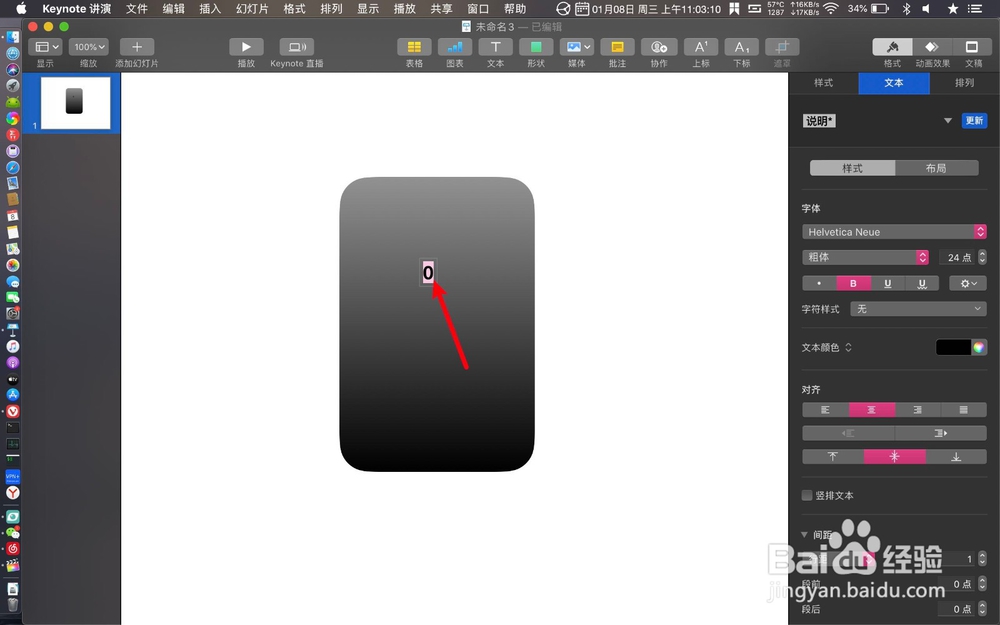Increase text indent
This screenshot has height=625, width=1000.
coord(941,433)
